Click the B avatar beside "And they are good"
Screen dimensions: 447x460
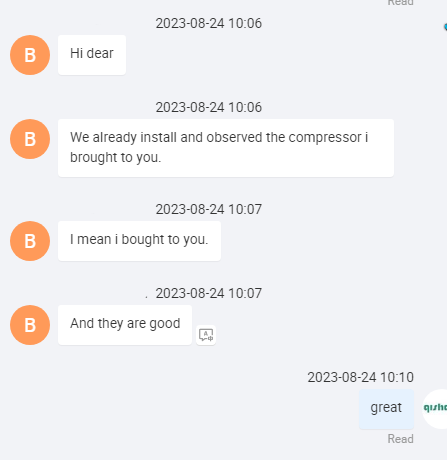(30, 325)
